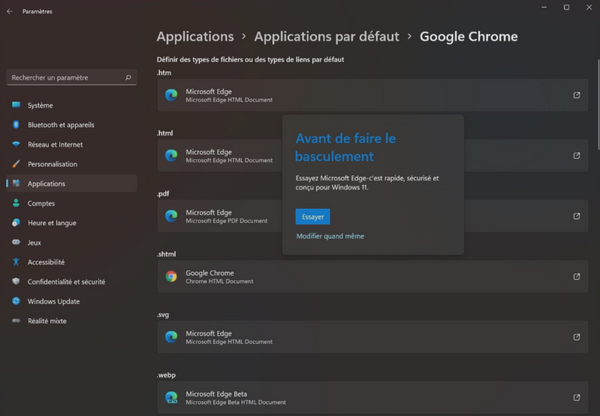Image resolution: width=600 pixels, height=416 pixels.
Task: Open Windows Update page
Action: [54, 301]
